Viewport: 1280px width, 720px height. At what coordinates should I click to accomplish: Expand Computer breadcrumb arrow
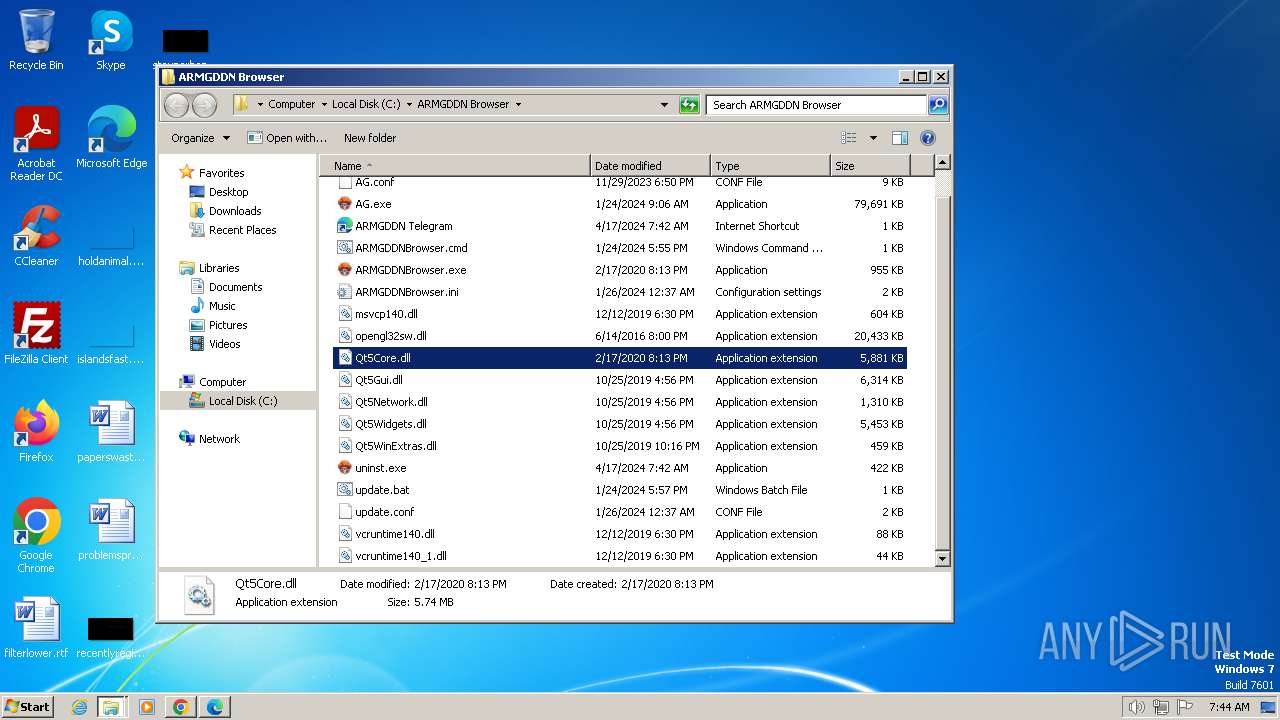click(x=324, y=104)
